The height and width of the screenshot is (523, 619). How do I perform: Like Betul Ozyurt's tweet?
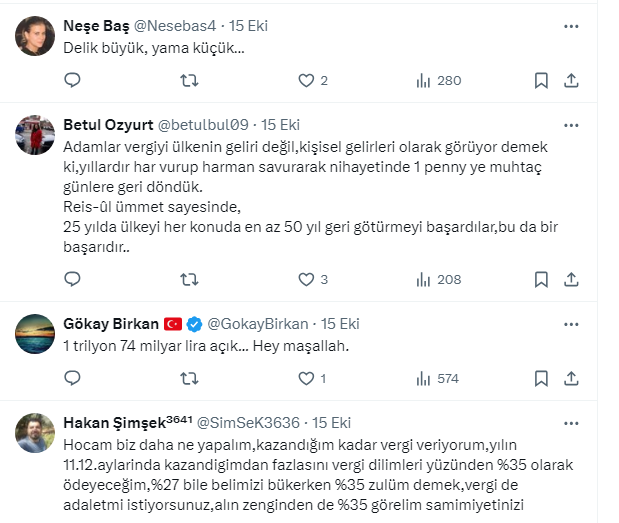pyautogui.click(x=306, y=280)
